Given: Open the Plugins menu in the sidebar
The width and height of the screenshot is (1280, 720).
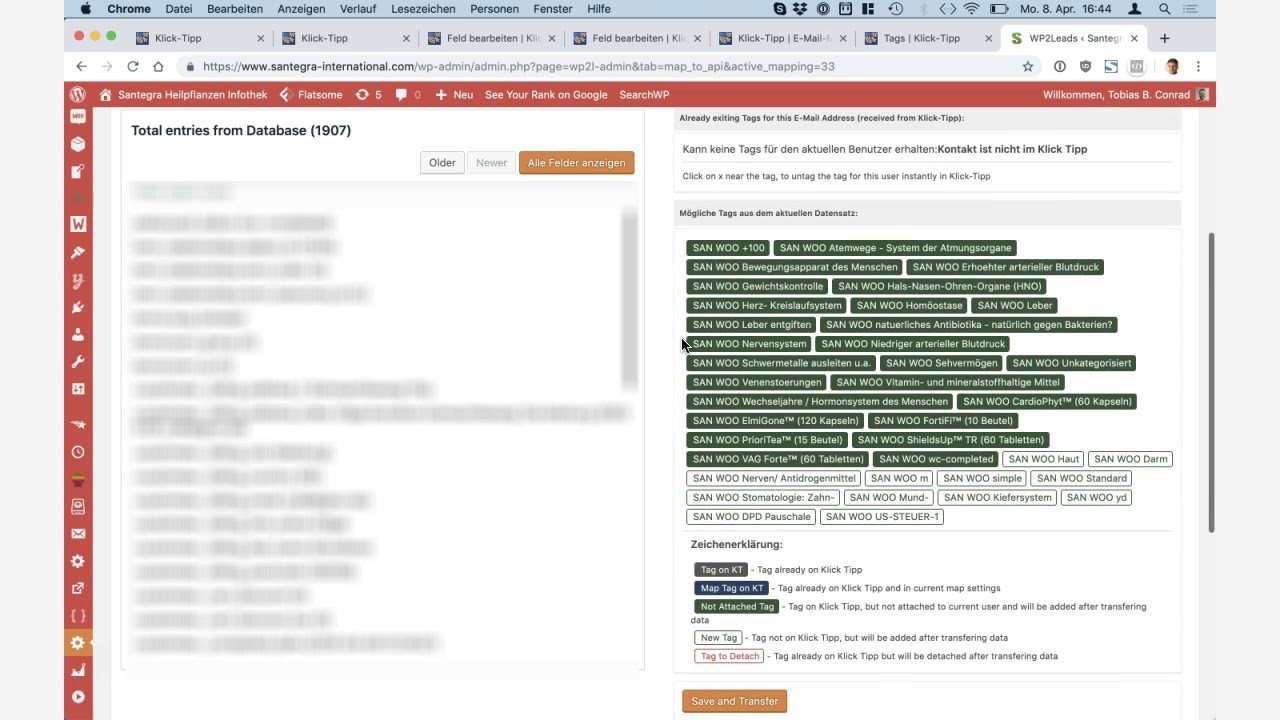Looking at the screenshot, I should (x=78, y=307).
